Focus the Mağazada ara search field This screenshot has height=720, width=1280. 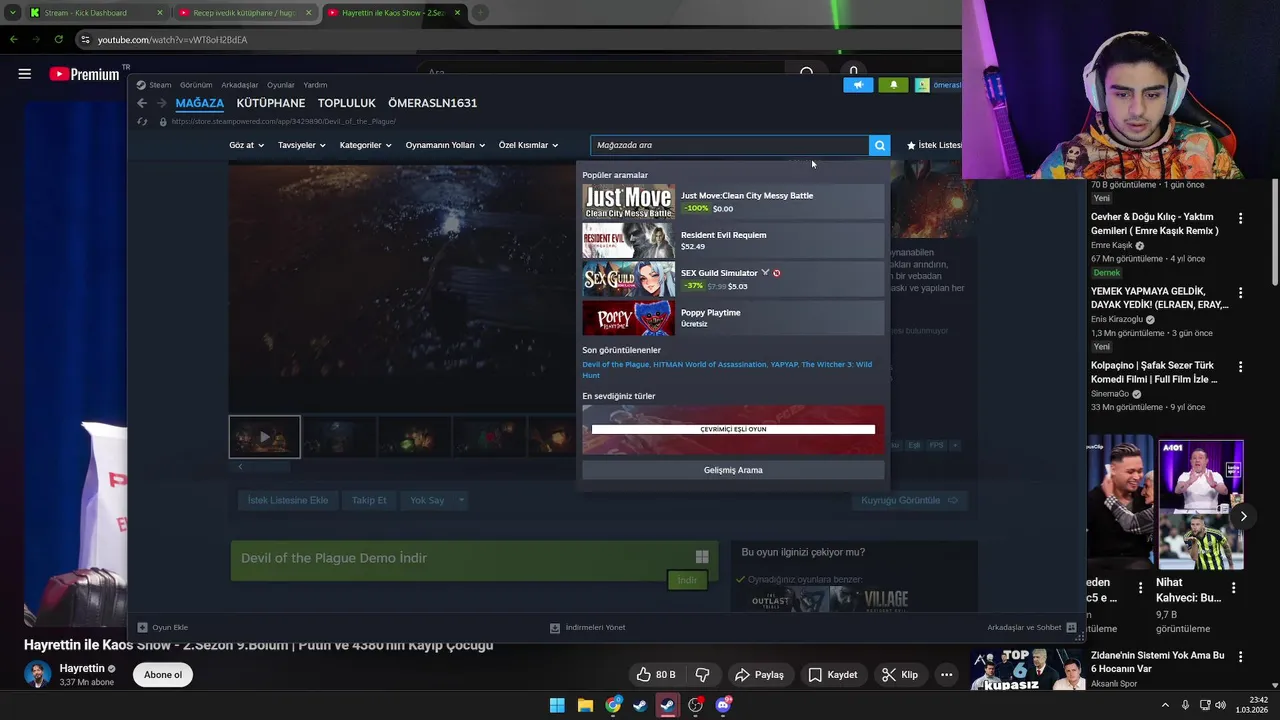(729, 145)
